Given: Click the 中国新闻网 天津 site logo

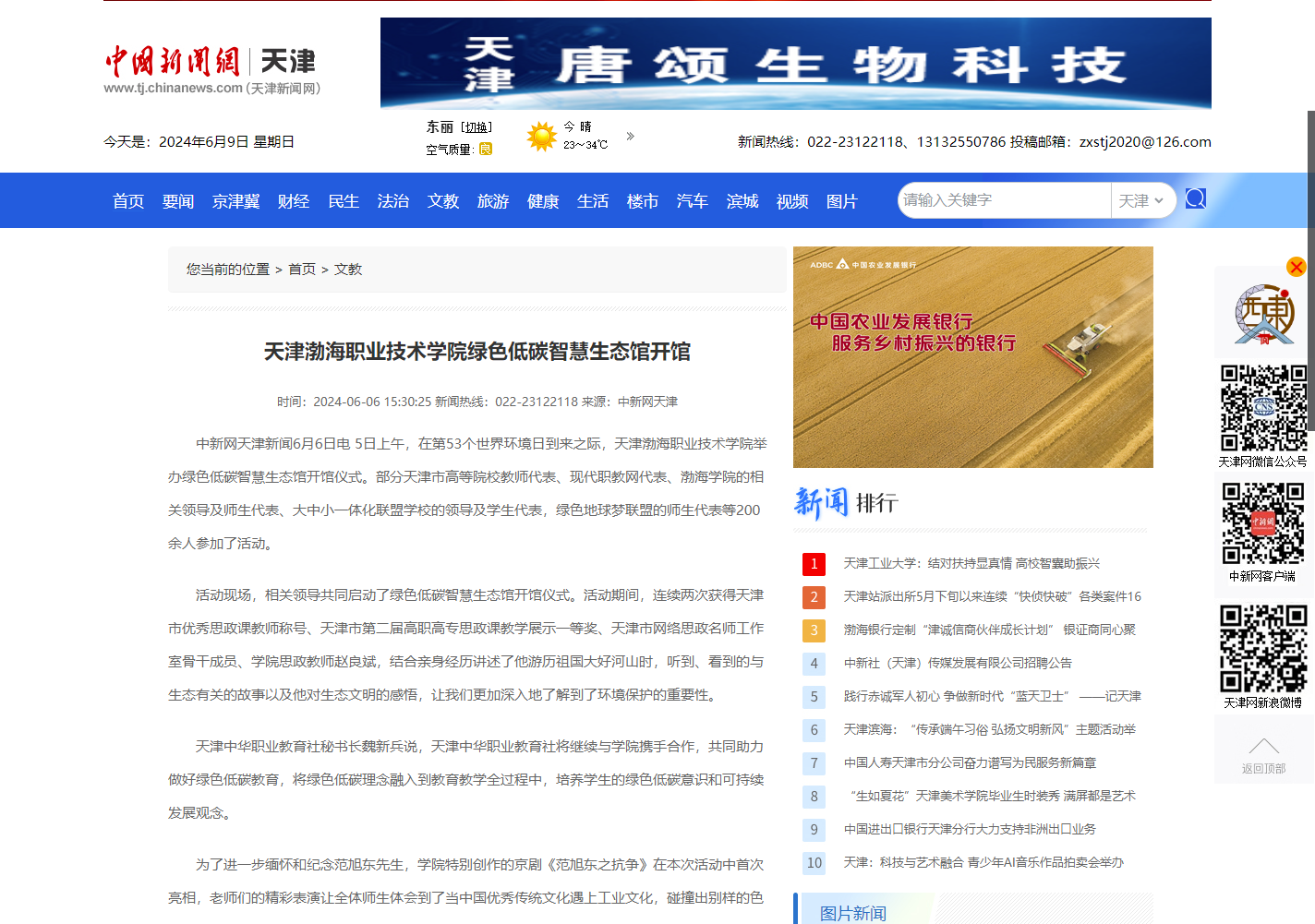Looking at the screenshot, I should pyautogui.click(x=211, y=69).
